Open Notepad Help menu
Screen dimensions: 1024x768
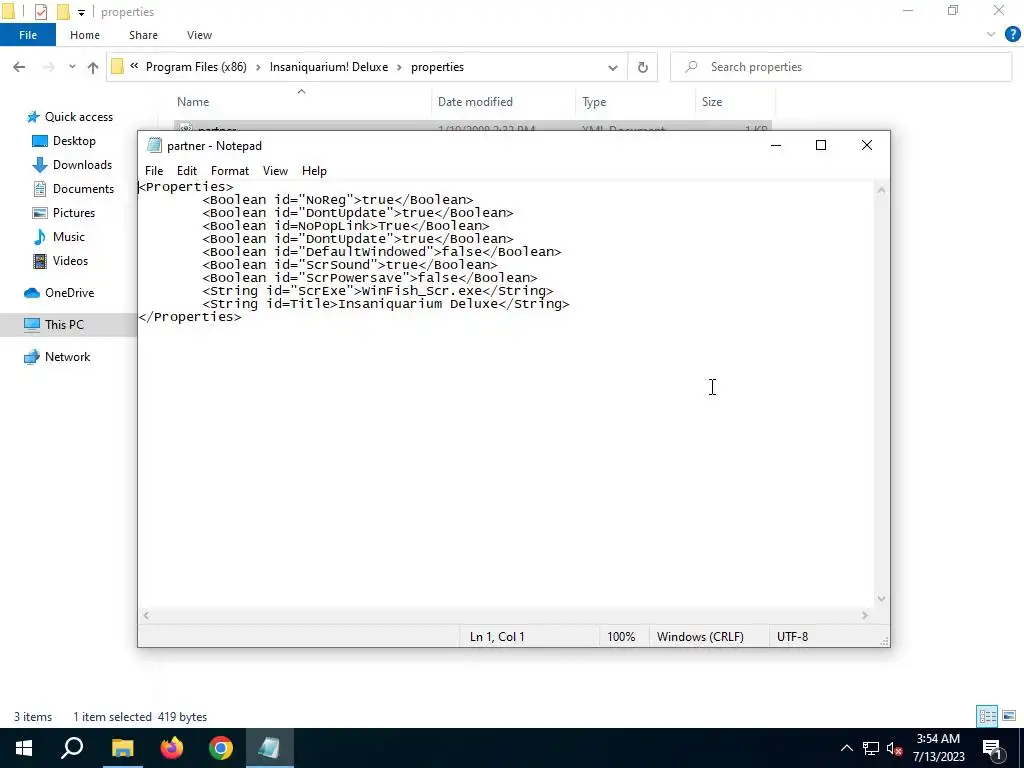[314, 170]
